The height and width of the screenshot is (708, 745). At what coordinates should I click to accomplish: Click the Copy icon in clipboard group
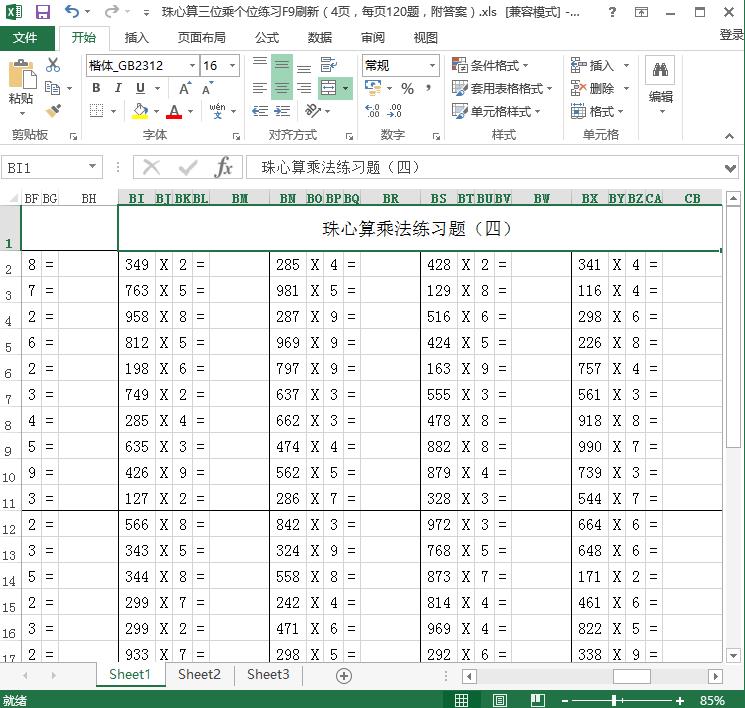52,88
